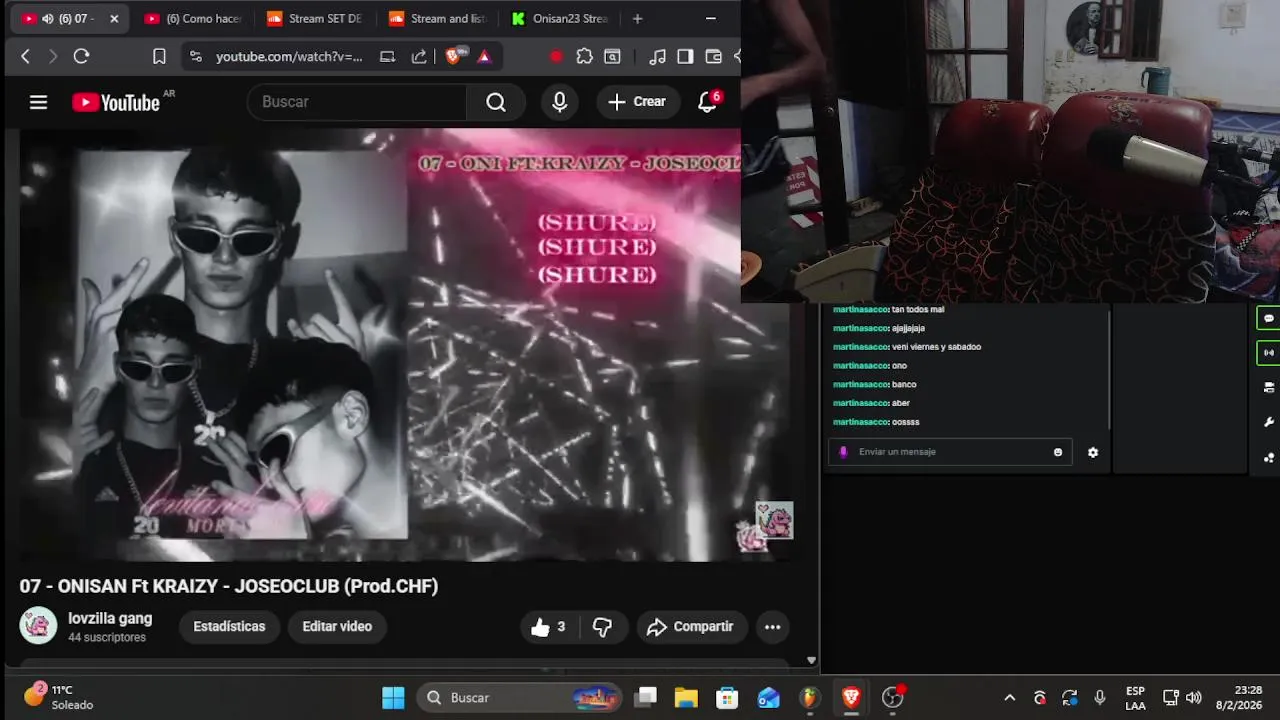Open the wrench tools icon in sidebar
Image resolution: width=1280 pixels, height=720 pixels.
point(1268,423)
